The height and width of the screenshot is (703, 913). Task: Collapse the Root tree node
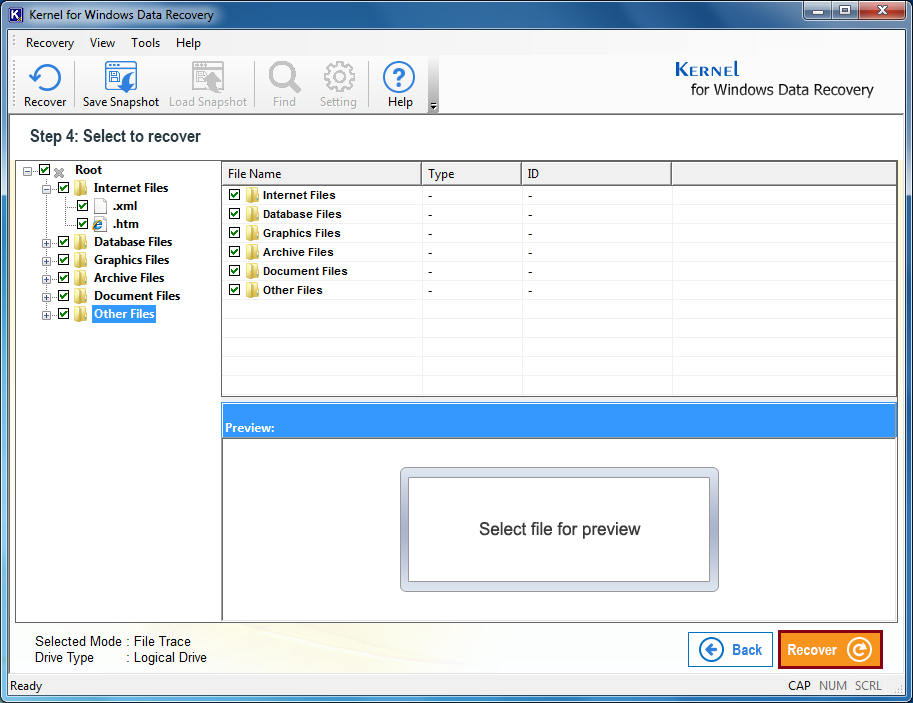pos(27,171)
